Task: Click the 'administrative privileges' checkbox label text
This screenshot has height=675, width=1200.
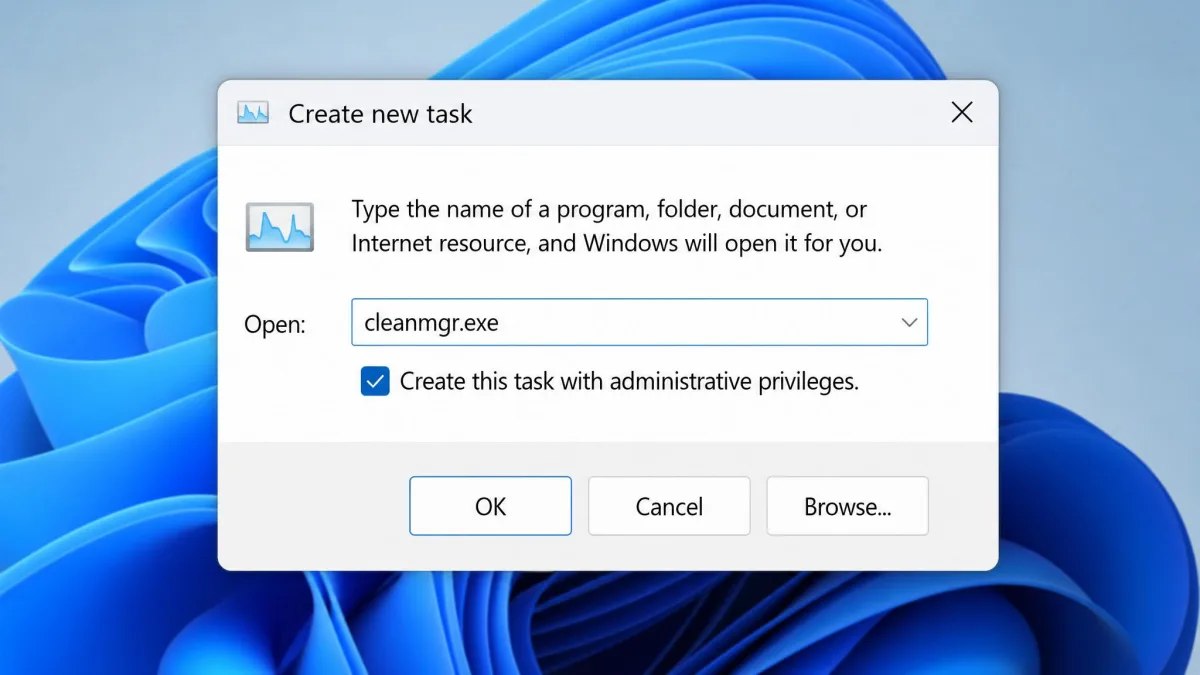Action: (629, 381)
